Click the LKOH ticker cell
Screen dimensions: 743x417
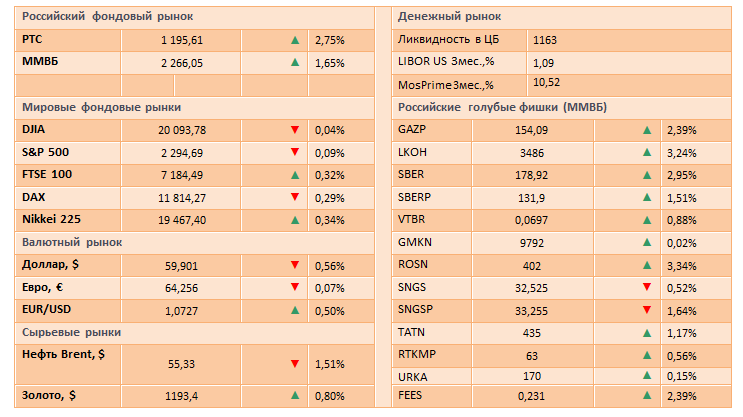411,152
